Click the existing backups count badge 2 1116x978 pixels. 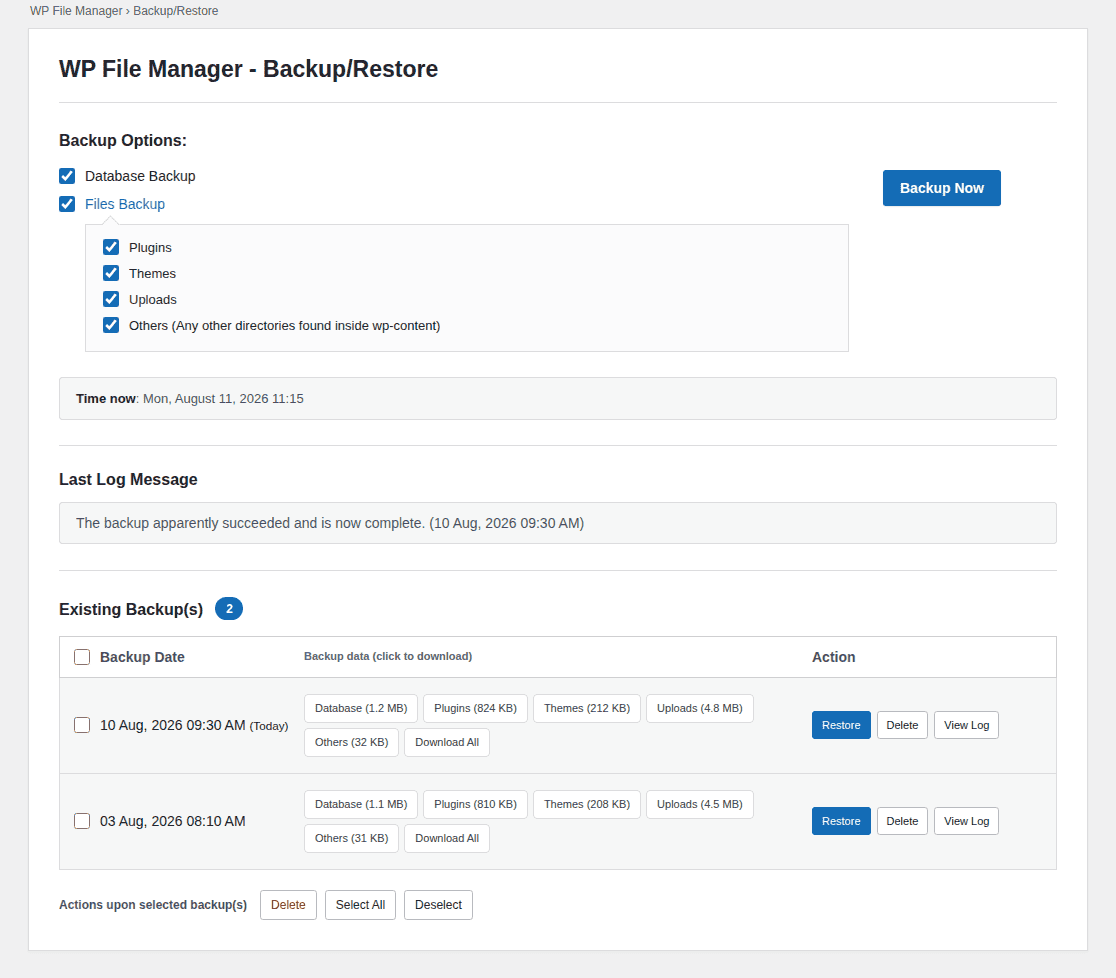[229, 609]
